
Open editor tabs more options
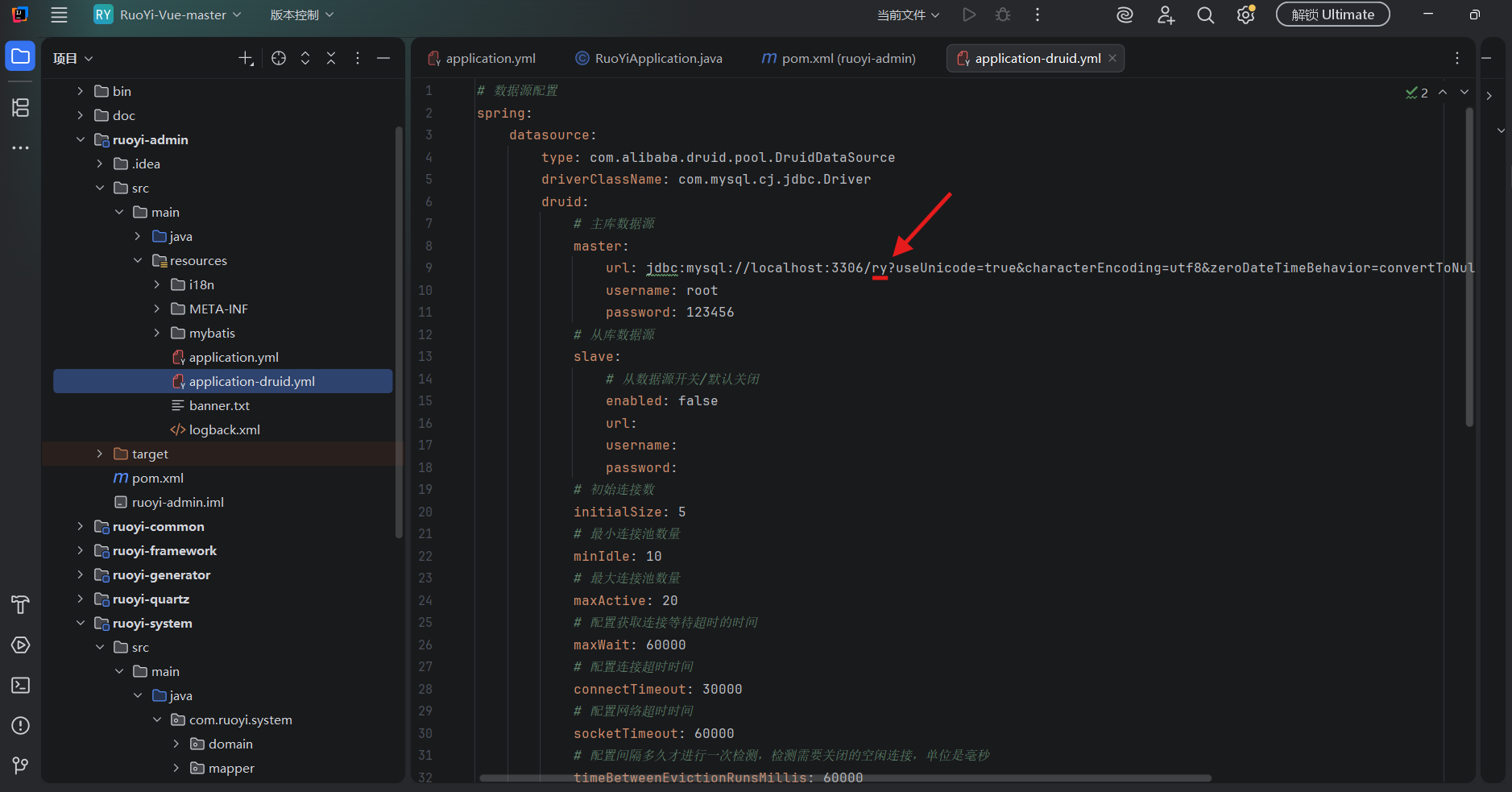pos(1456,58)
